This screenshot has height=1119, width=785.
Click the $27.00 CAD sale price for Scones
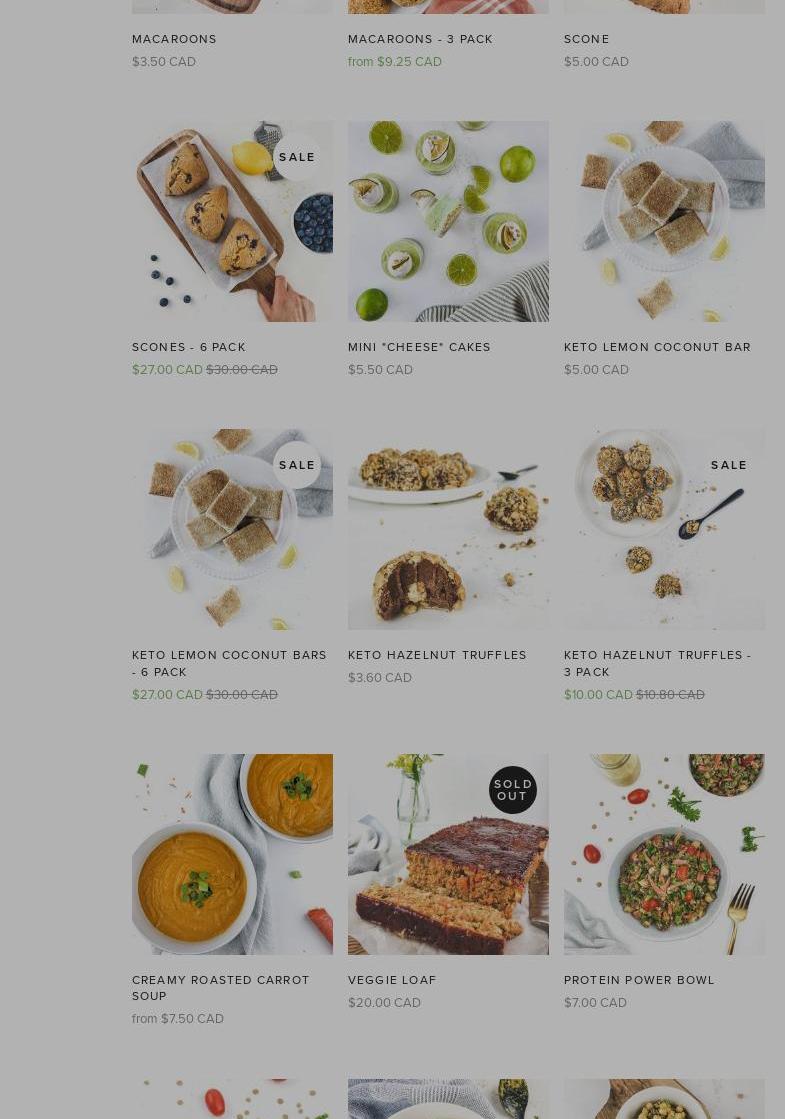coord(168,370)
